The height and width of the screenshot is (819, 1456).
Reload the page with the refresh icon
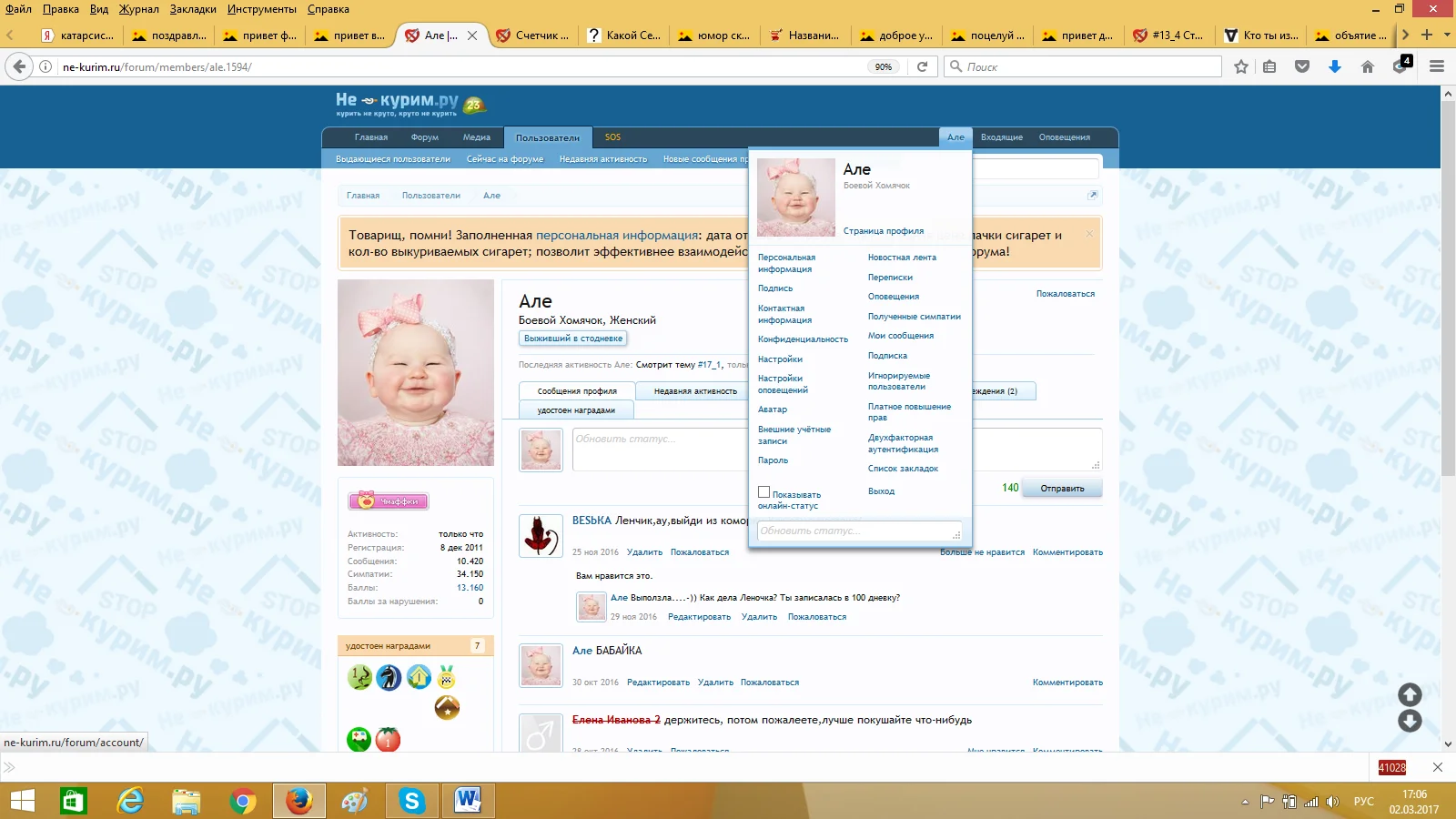pyautogui.click(x=922, y=66)
